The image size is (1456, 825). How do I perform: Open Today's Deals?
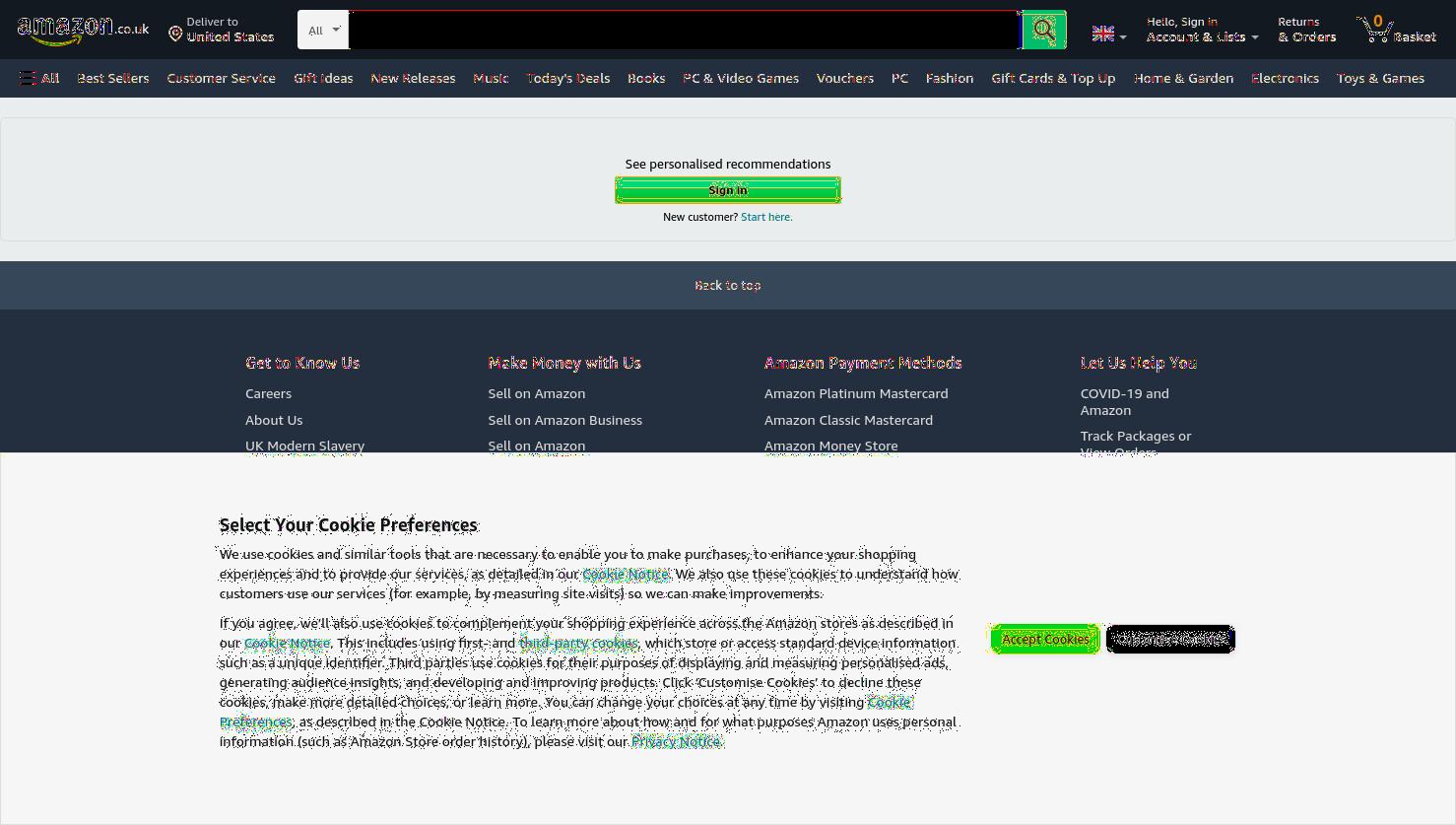click(568, 78)
